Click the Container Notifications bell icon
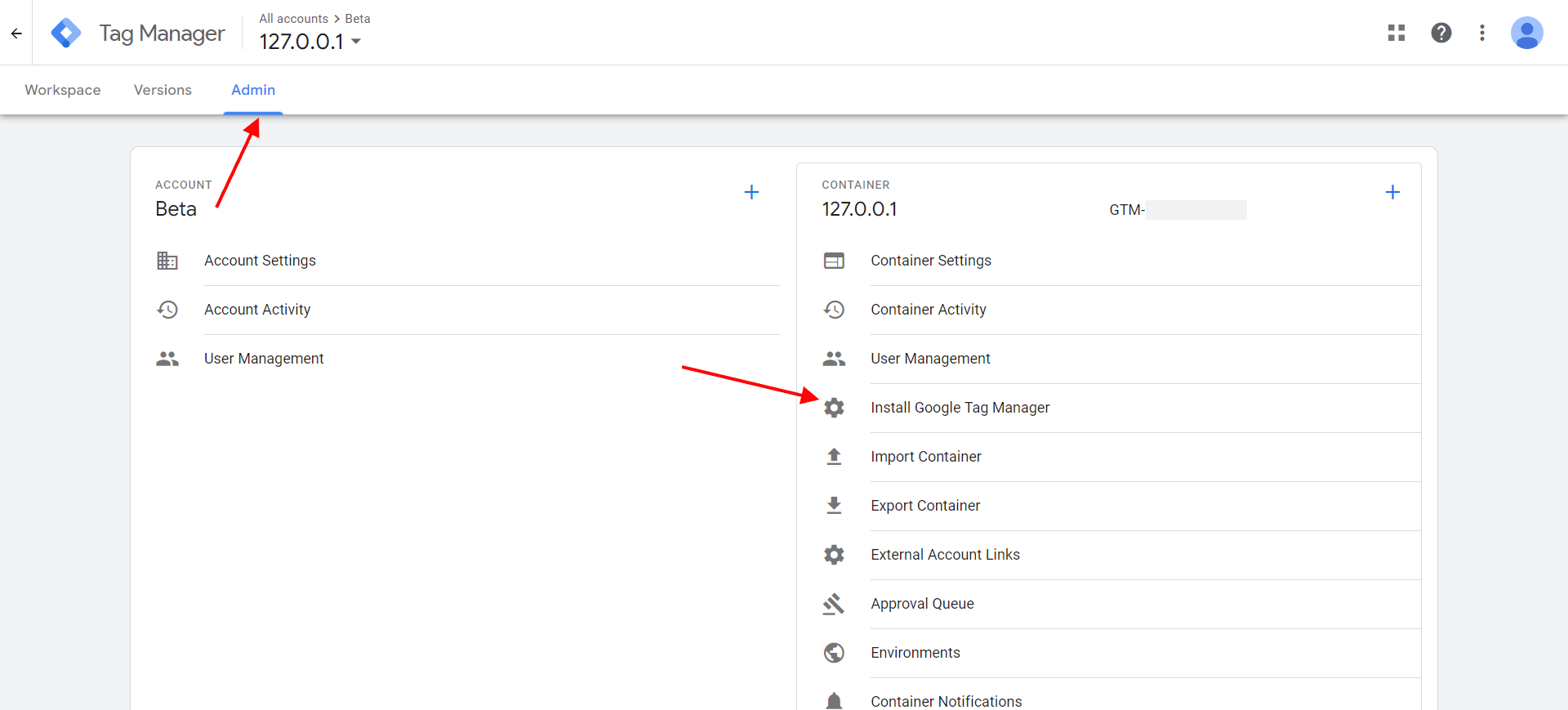 (x=834, y=701)
